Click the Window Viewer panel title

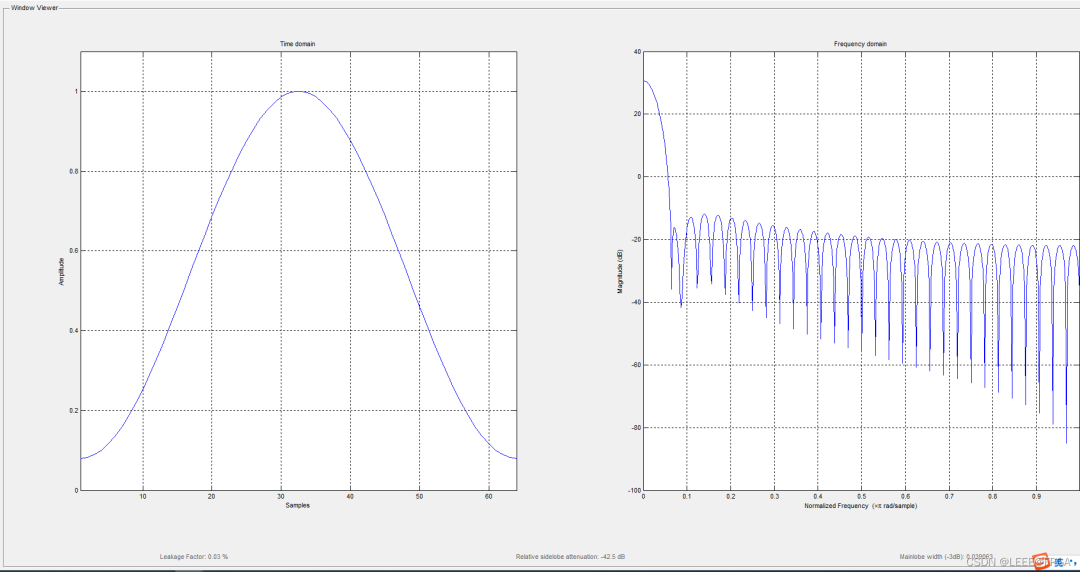tap(36, 7)
